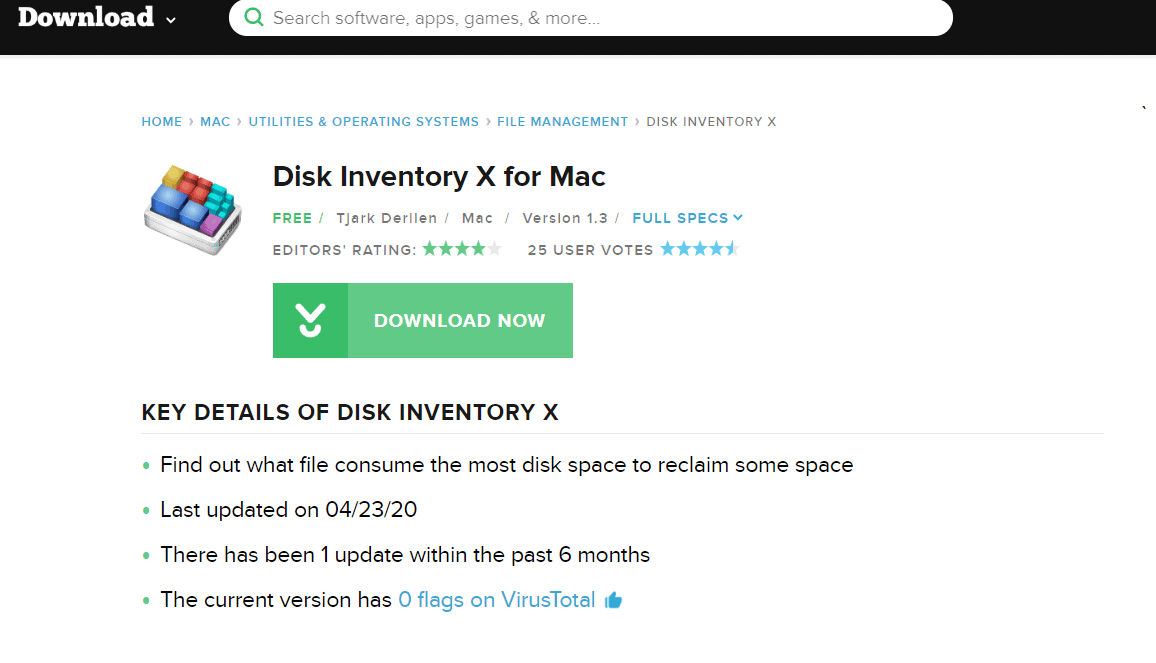The height and width of the screenshot is (663, 1156).
Task: Click the blue user votes stars
Action: [699, 249]
